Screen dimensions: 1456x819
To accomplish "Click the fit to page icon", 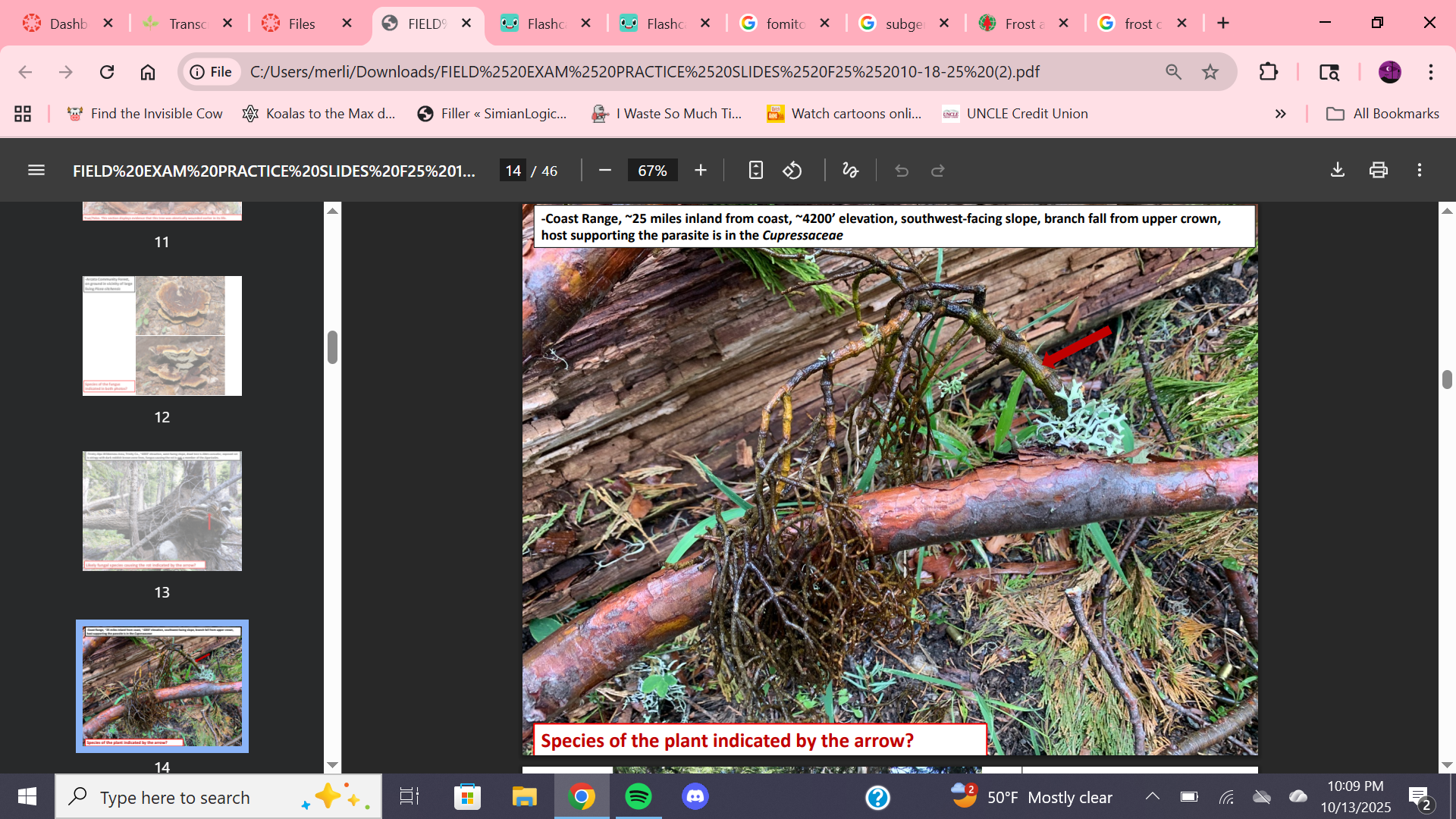I will click(x=755, y=171).
